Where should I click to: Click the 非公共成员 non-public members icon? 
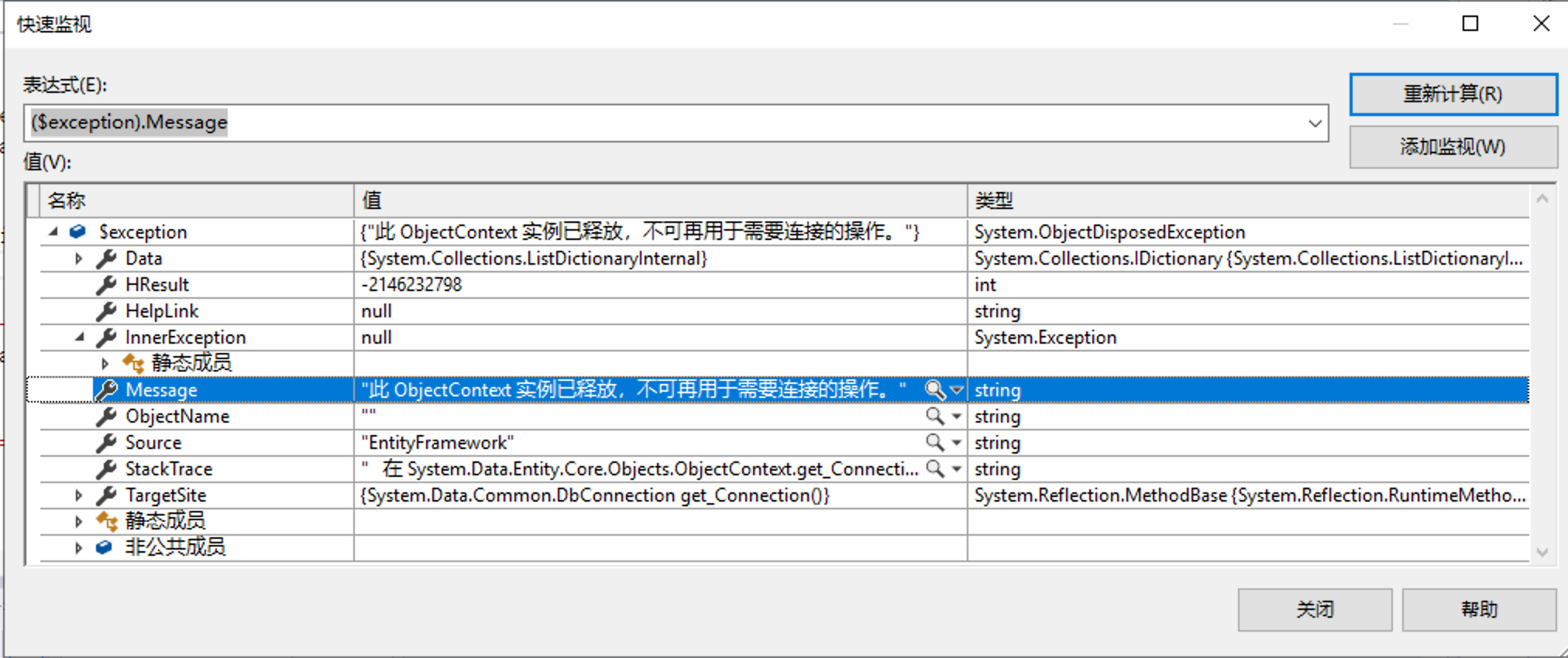[103, 547]
